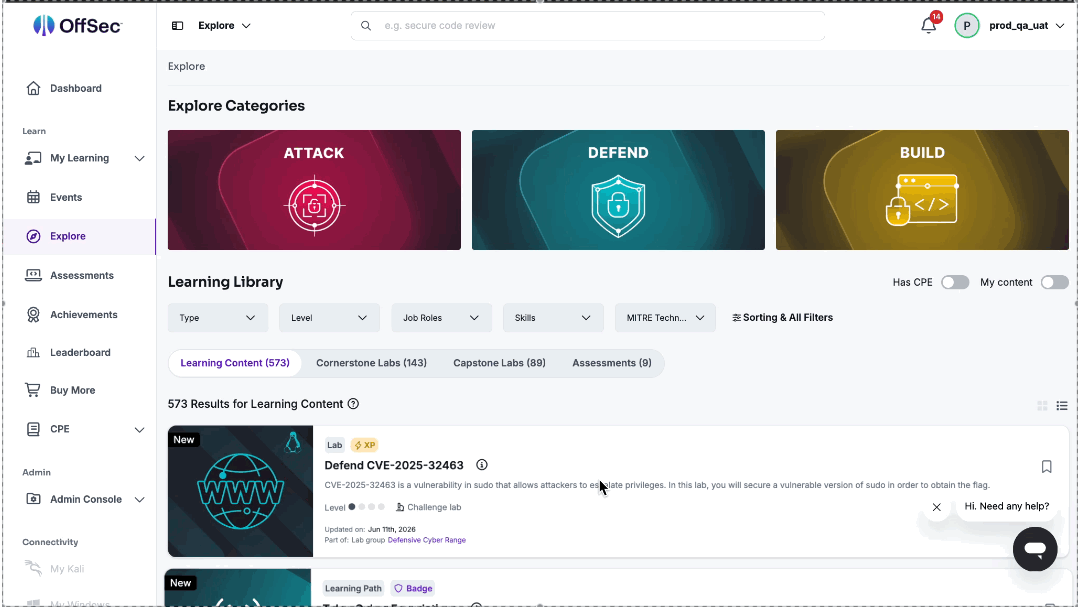
Task: Select the Learning Content (573) tab
Action: click(x=235, y=363)
